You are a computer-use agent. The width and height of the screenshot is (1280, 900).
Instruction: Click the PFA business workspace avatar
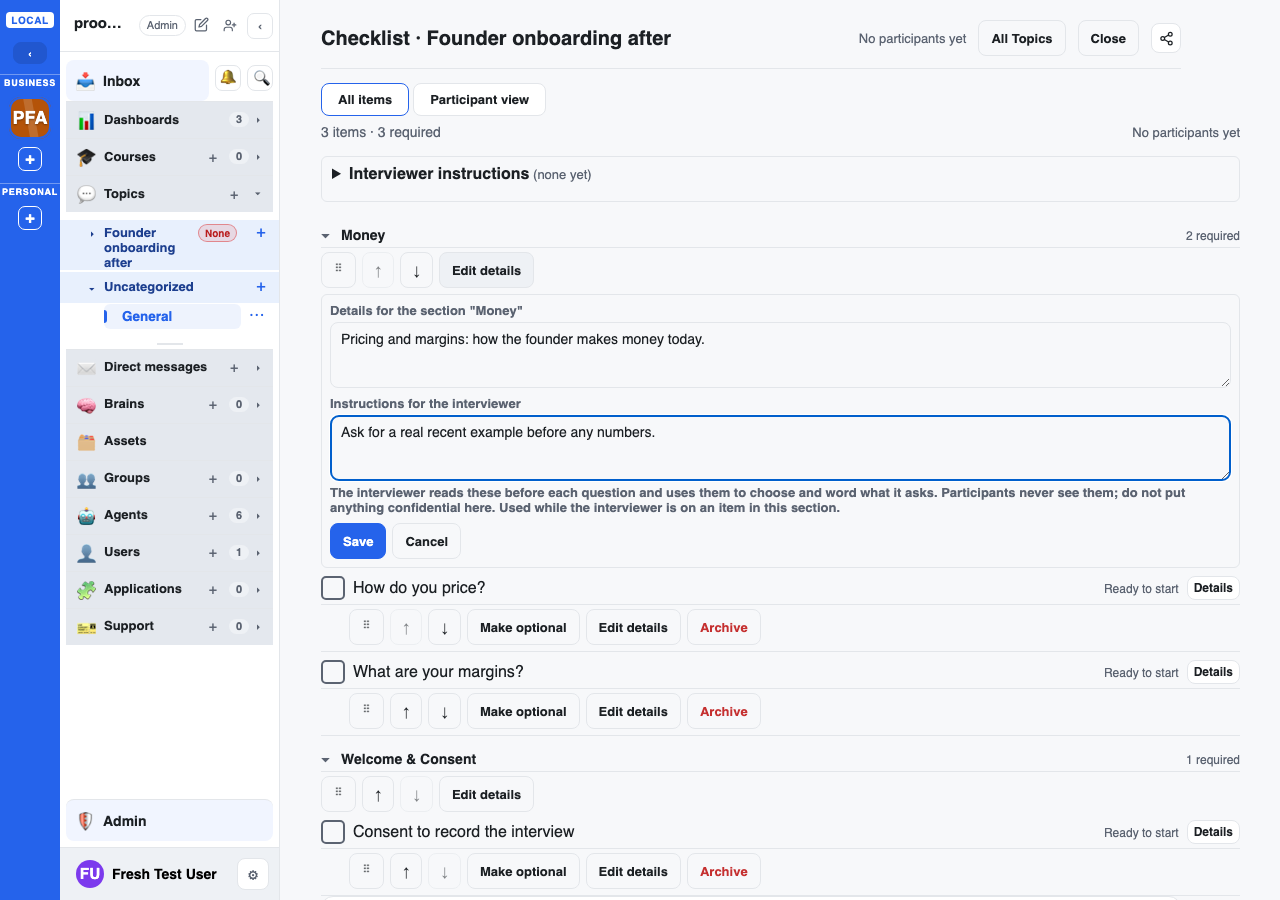coord(30,118)
